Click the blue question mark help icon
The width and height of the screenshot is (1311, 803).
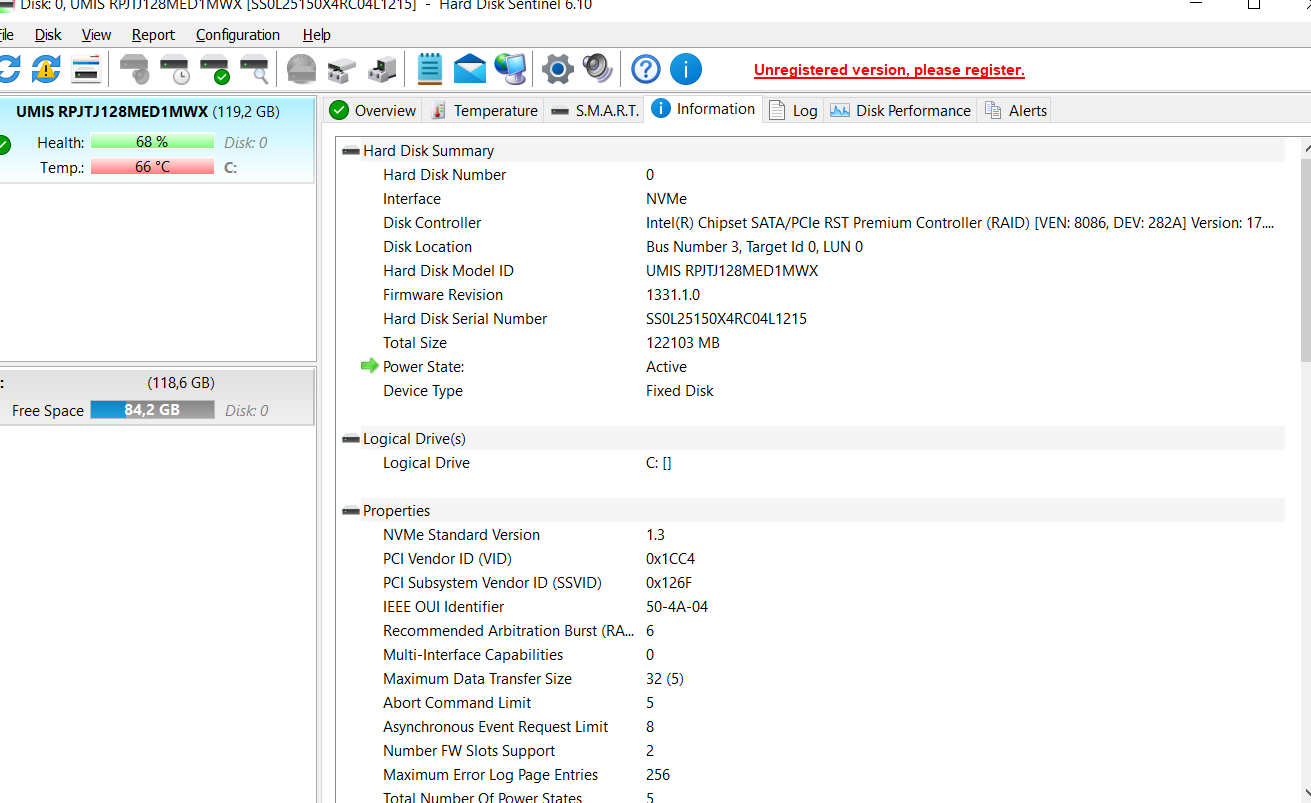(x=646, y=69)
